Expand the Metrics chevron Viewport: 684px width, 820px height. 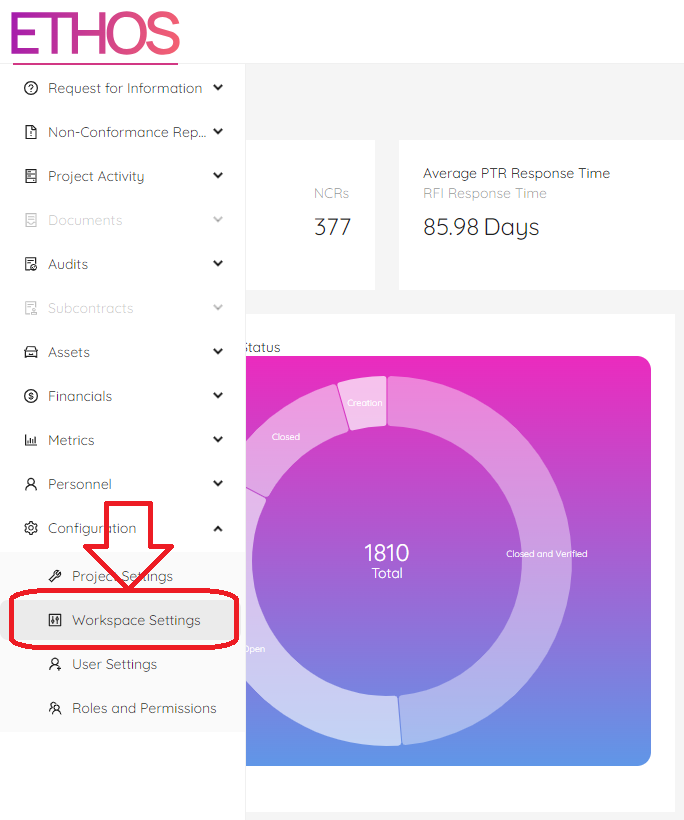click(x=218, y=439)
